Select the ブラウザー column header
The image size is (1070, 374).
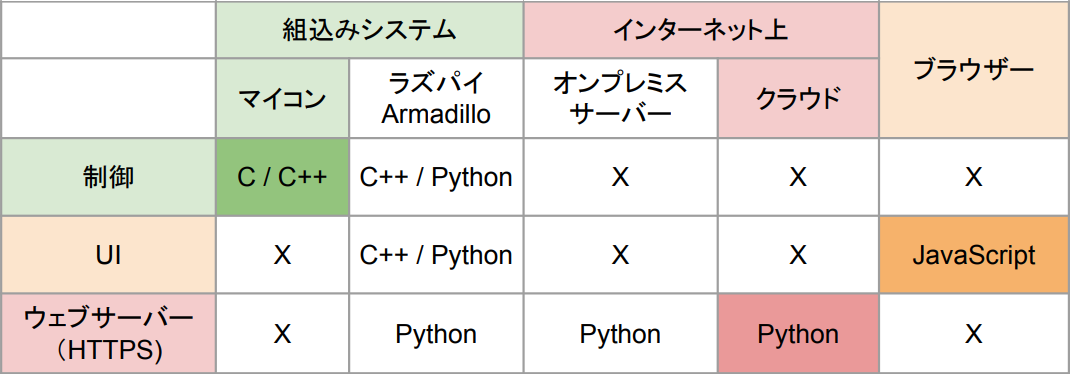(974, 70)
